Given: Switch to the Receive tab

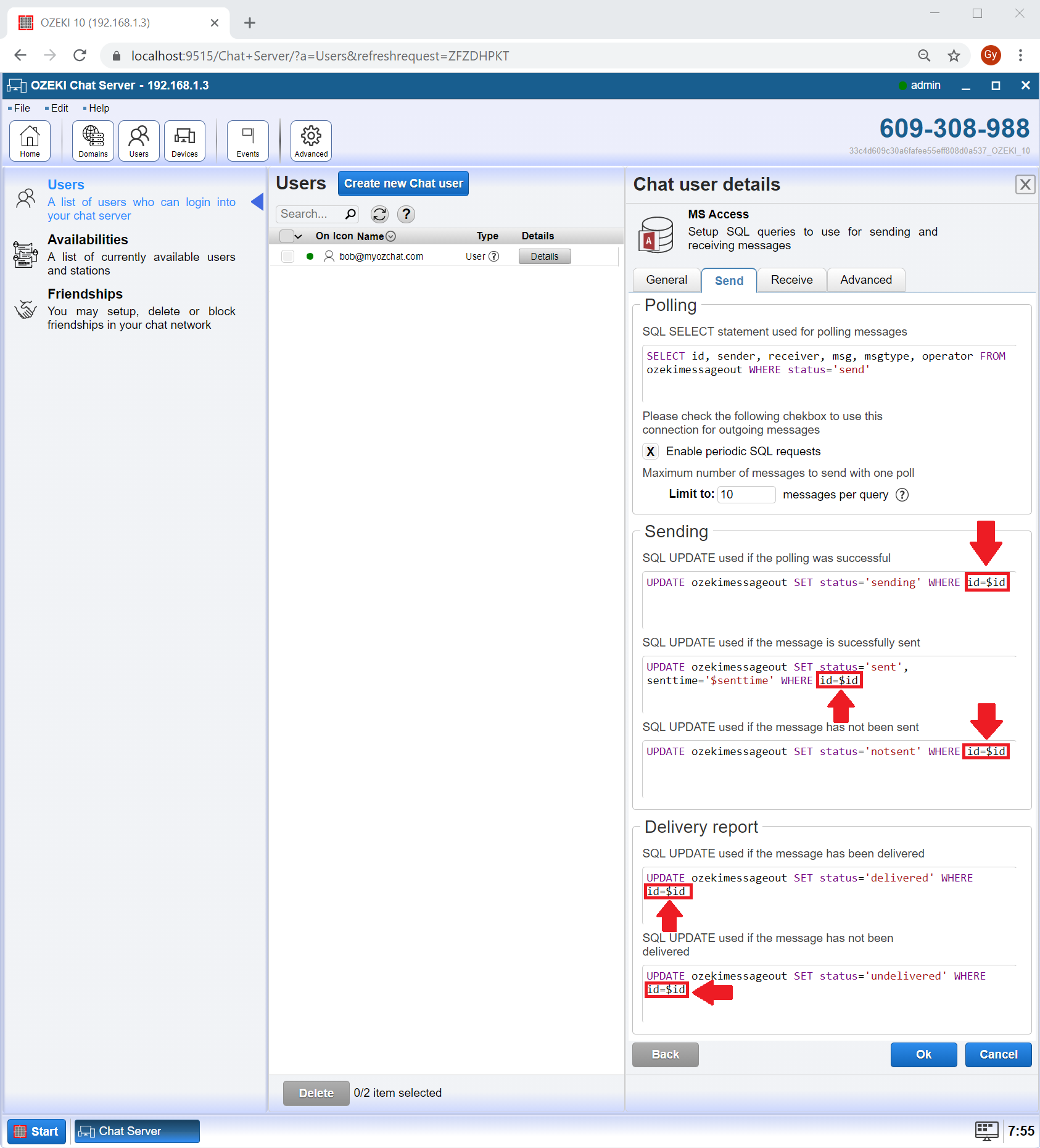Looking at the screenshot, I should (791, 279).
